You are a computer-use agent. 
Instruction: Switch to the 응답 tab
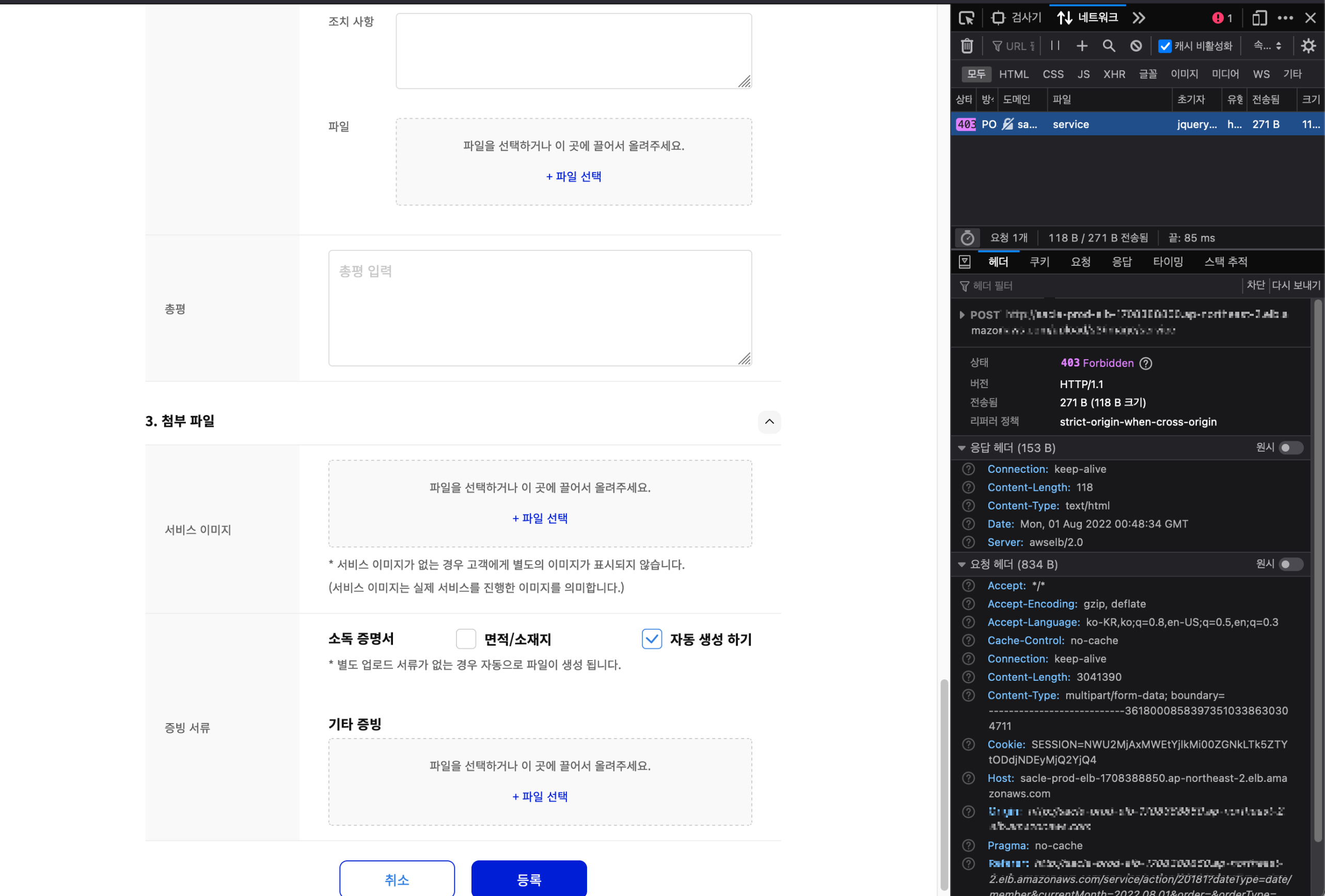[x=1122, y=262]
